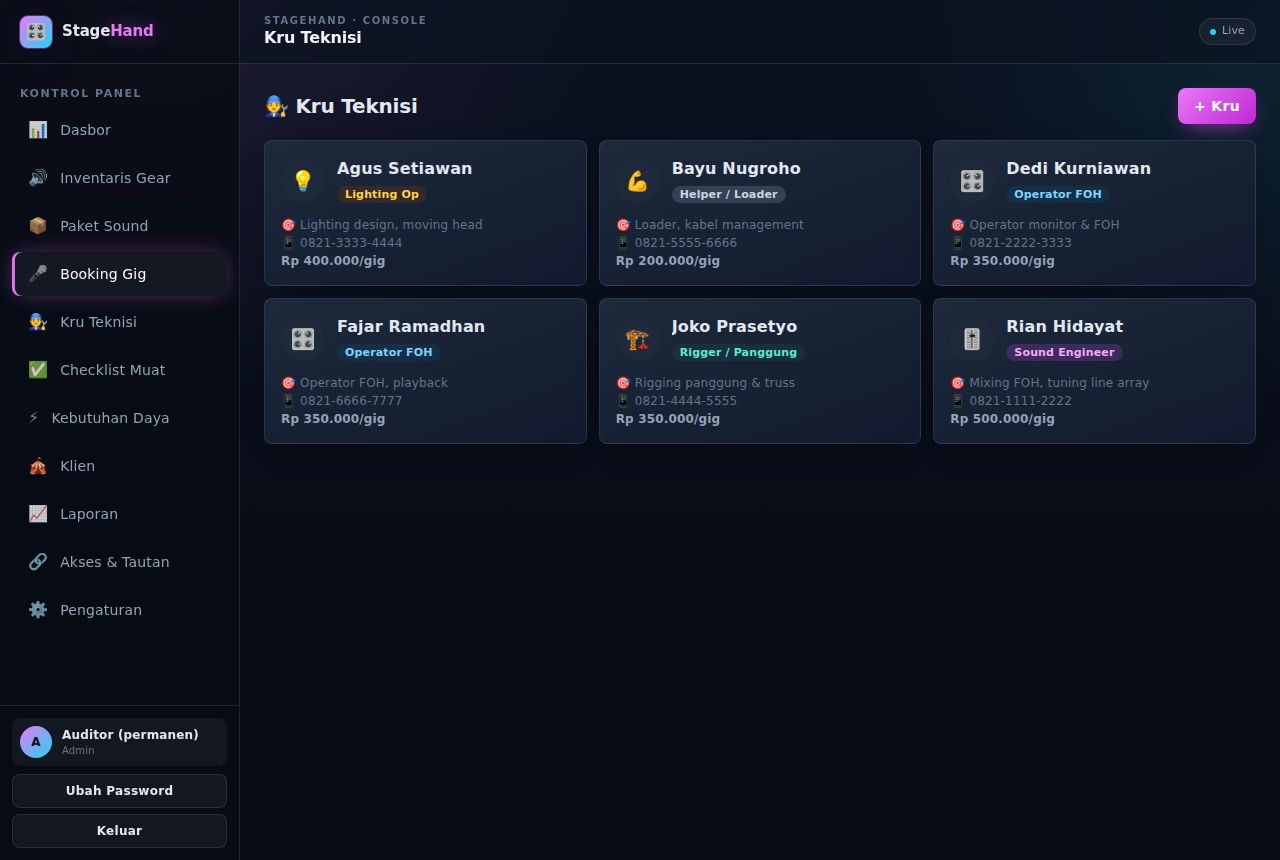
Task: Click the light bulb avatar on Agus Setiawan
Action: [x=303, y=181]
